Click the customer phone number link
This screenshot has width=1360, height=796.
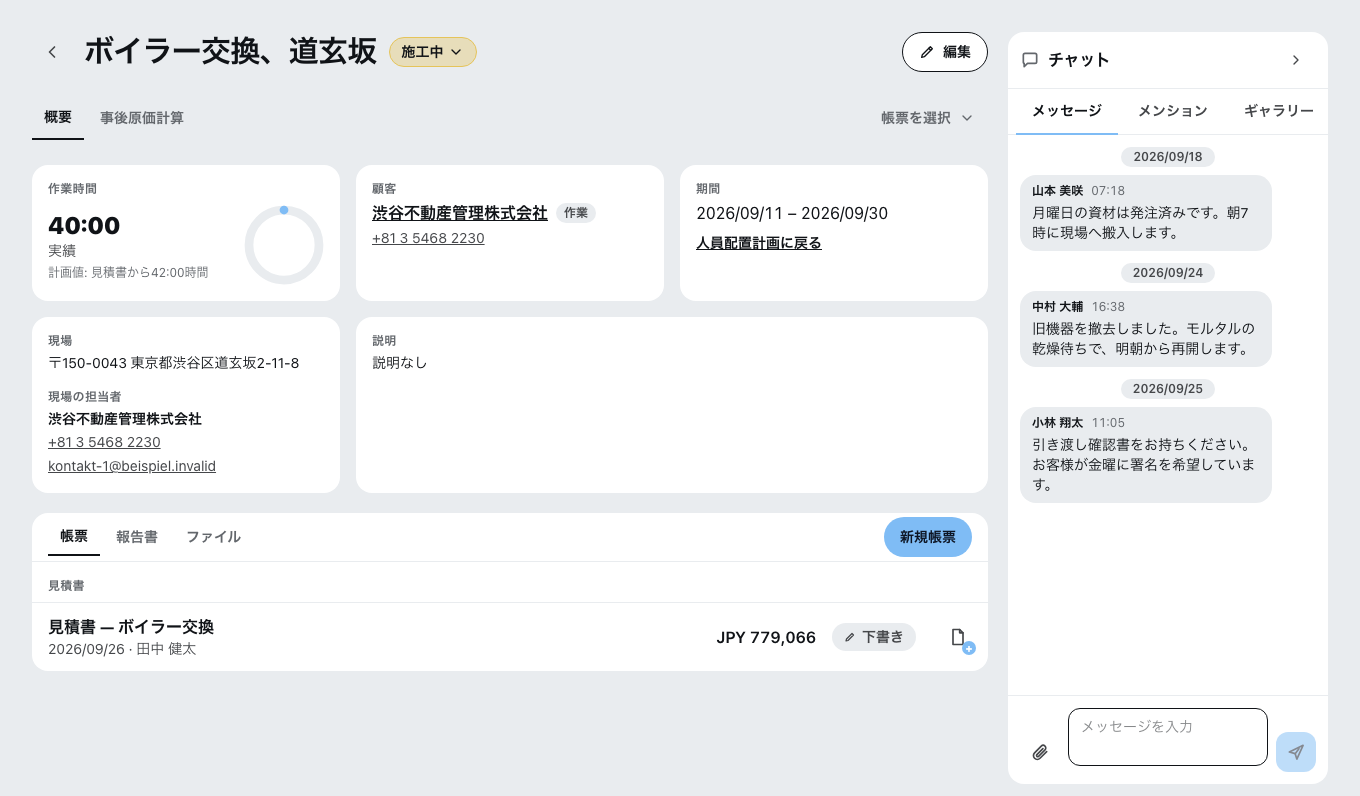tap(428, 239)
